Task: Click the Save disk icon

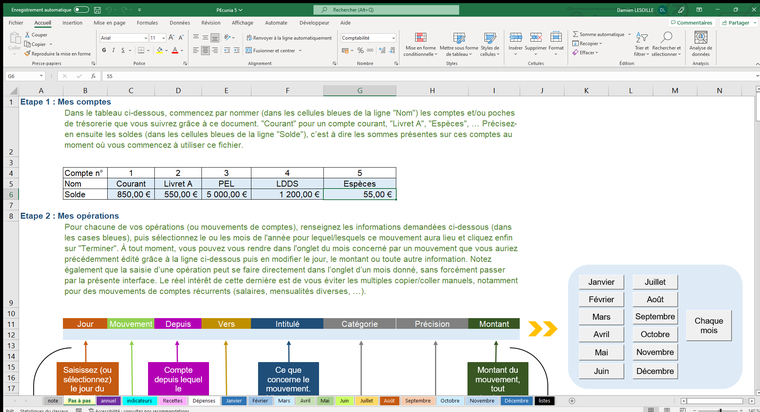Action: (97, 8)
